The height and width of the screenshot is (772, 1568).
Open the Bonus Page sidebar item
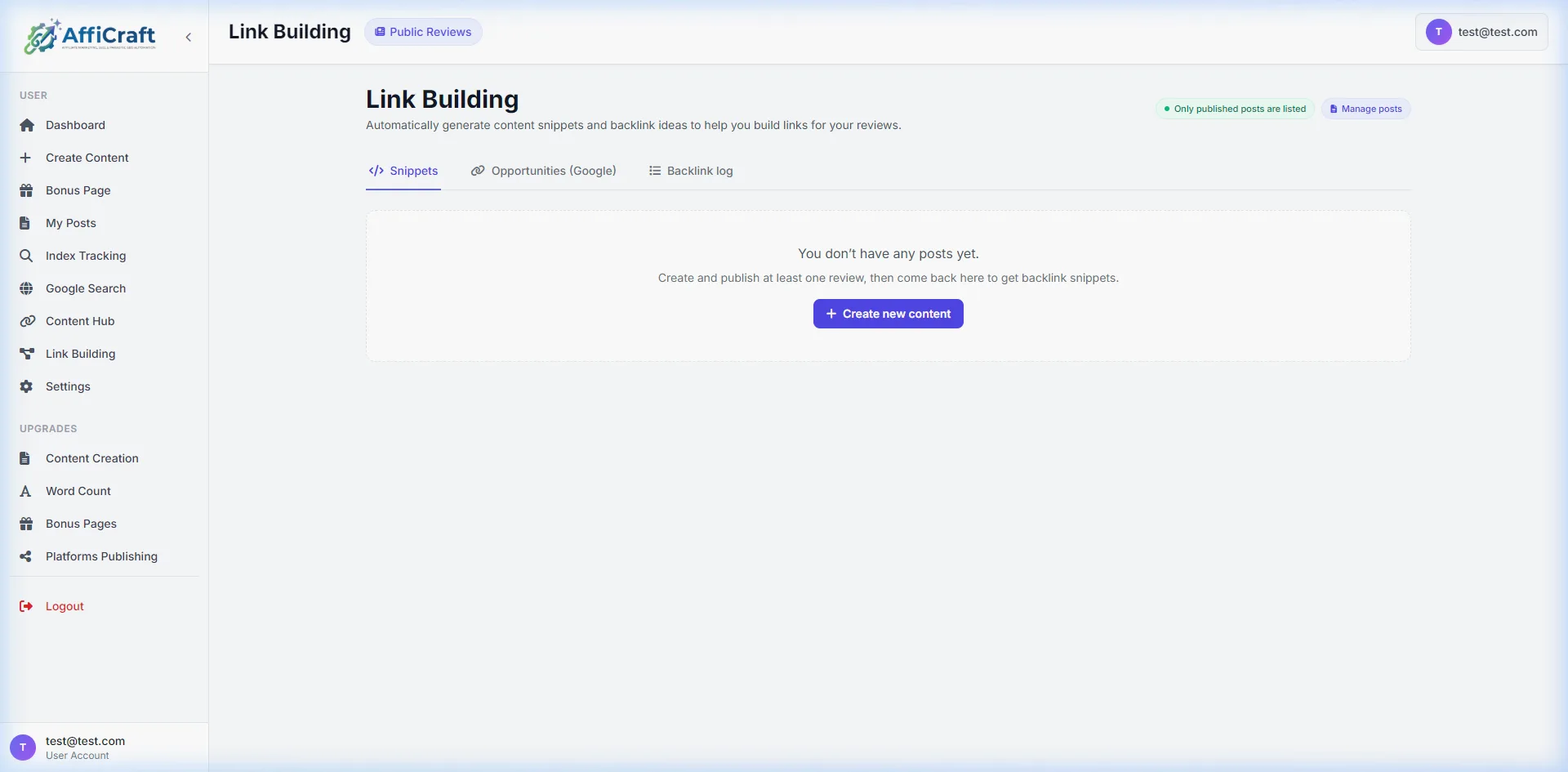(x=78, y=190)
